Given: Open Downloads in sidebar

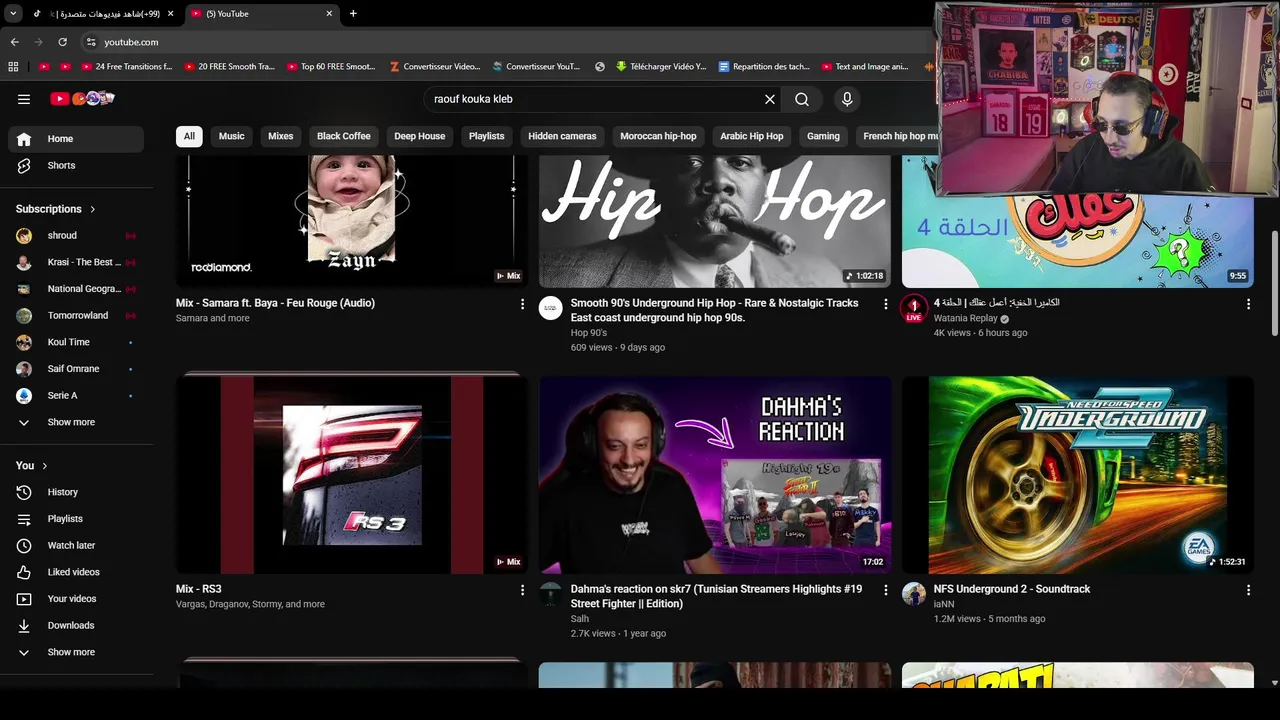Looking at the screenshot, I should [76, 625].
